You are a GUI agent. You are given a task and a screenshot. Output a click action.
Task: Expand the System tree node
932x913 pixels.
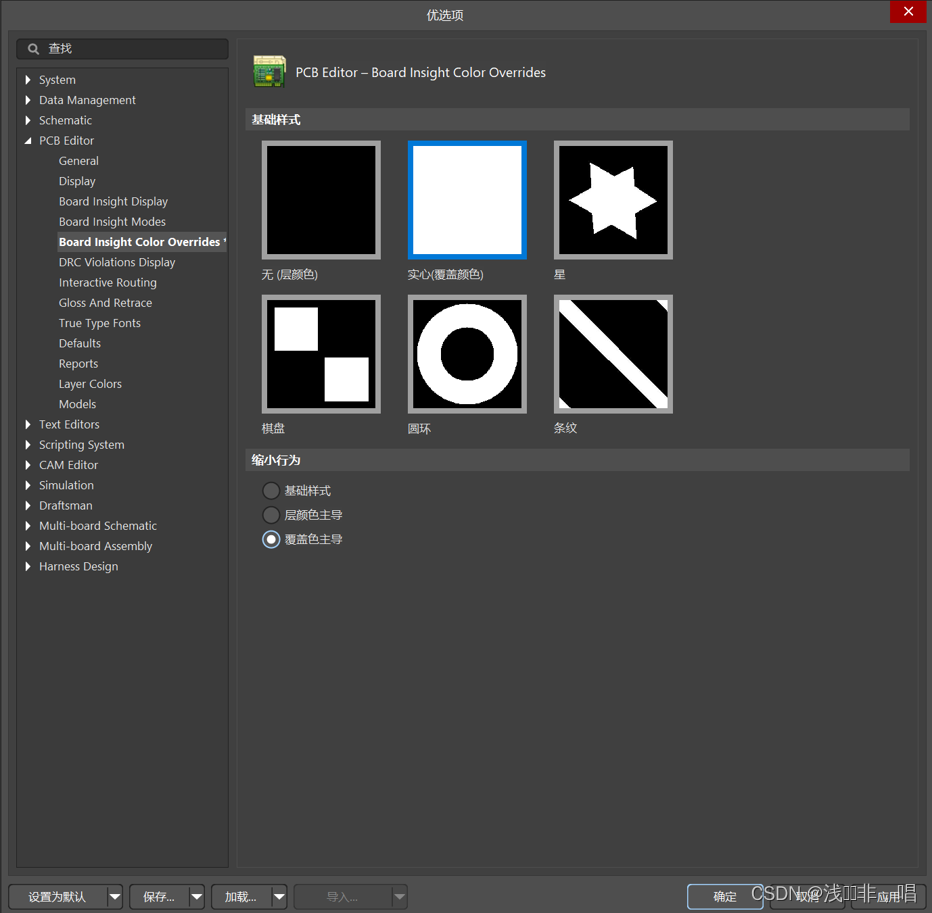point(28,80)
